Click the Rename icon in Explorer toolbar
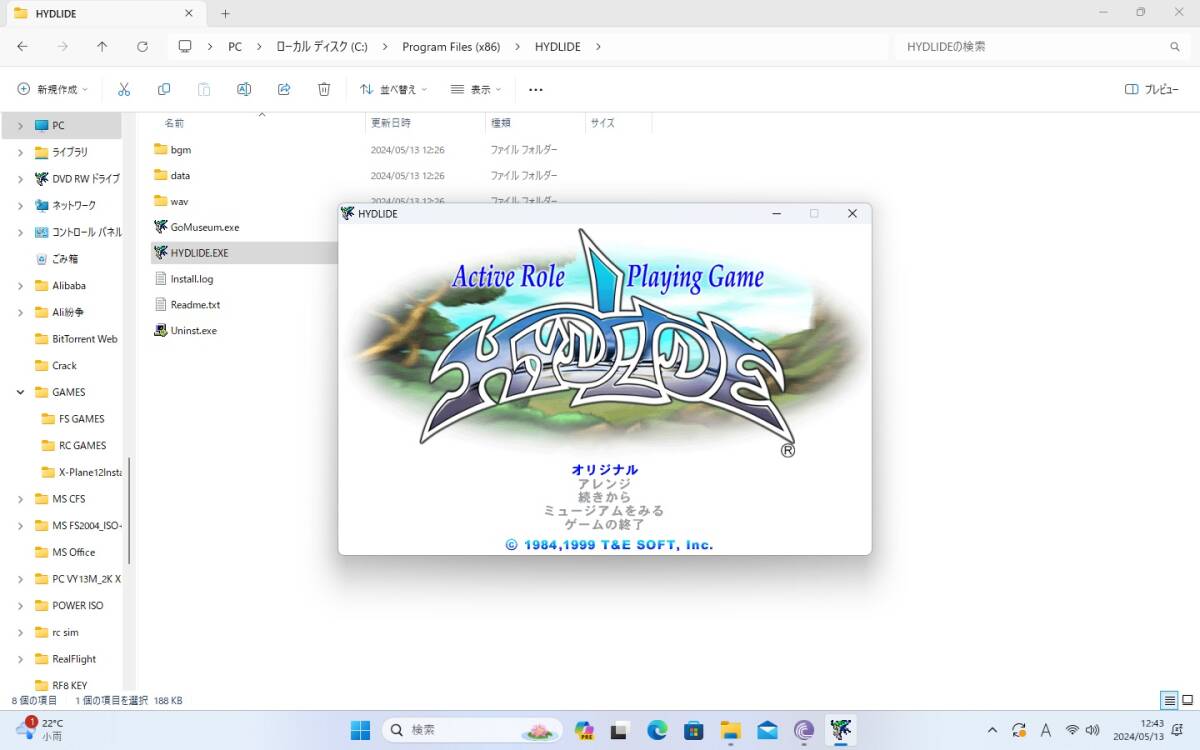Screen dimensions: 1200x750 [244, 89]
